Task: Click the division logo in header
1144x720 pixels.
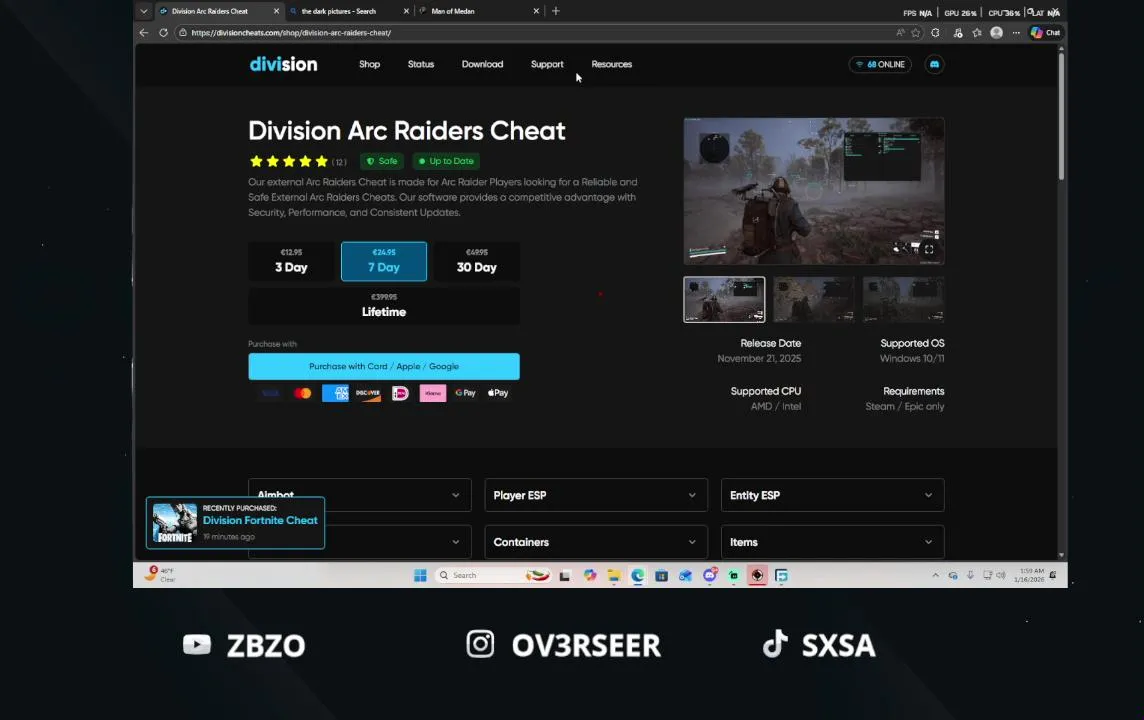Action: click(x=283, y=64)
